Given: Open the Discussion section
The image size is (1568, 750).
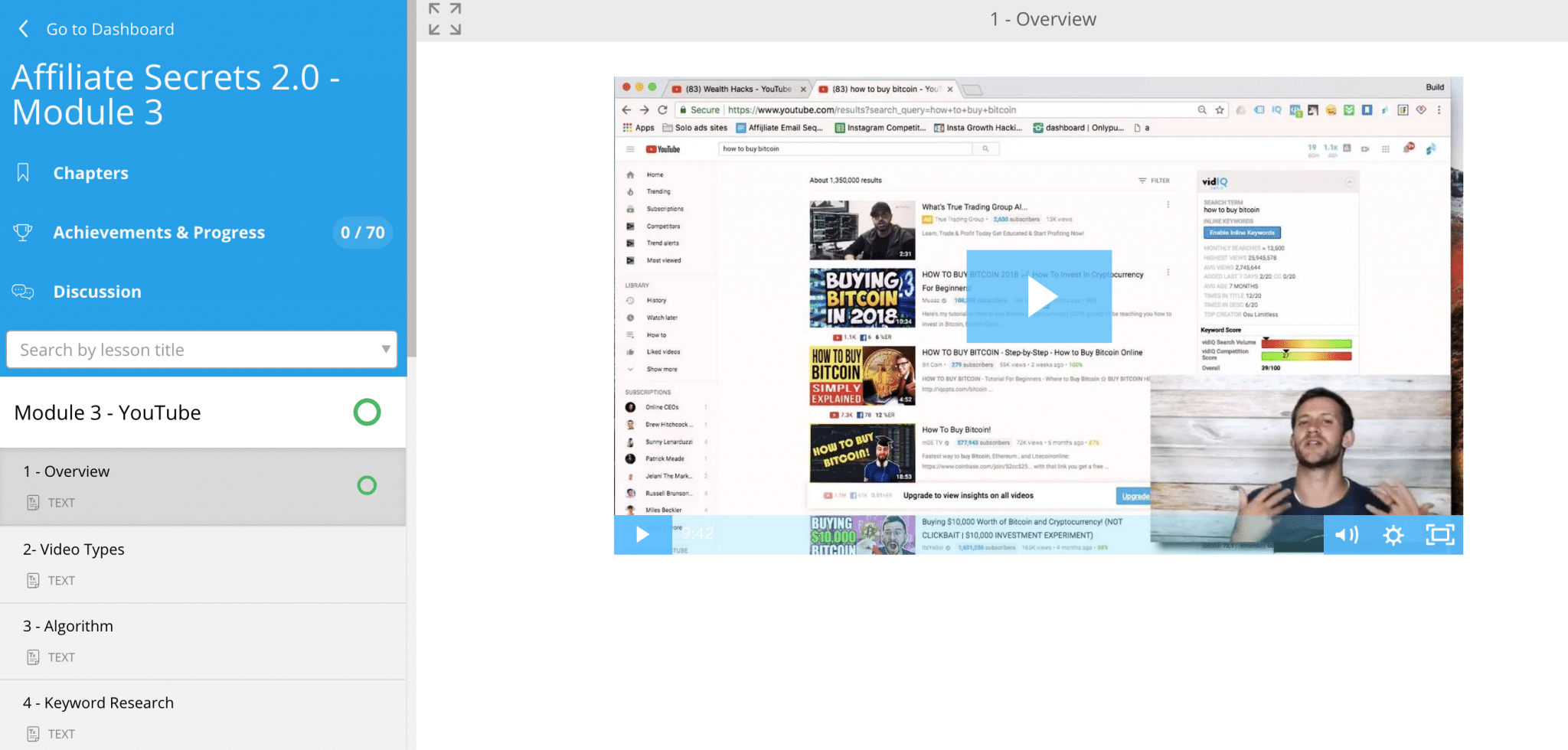Looking at the screenshot, I should 97,292.
